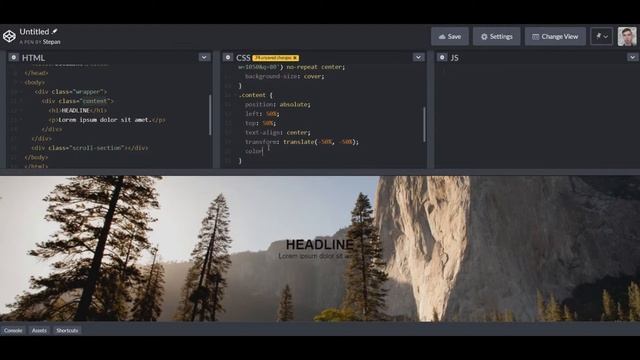Open the pen Settings button

click(x=496, y=36)
